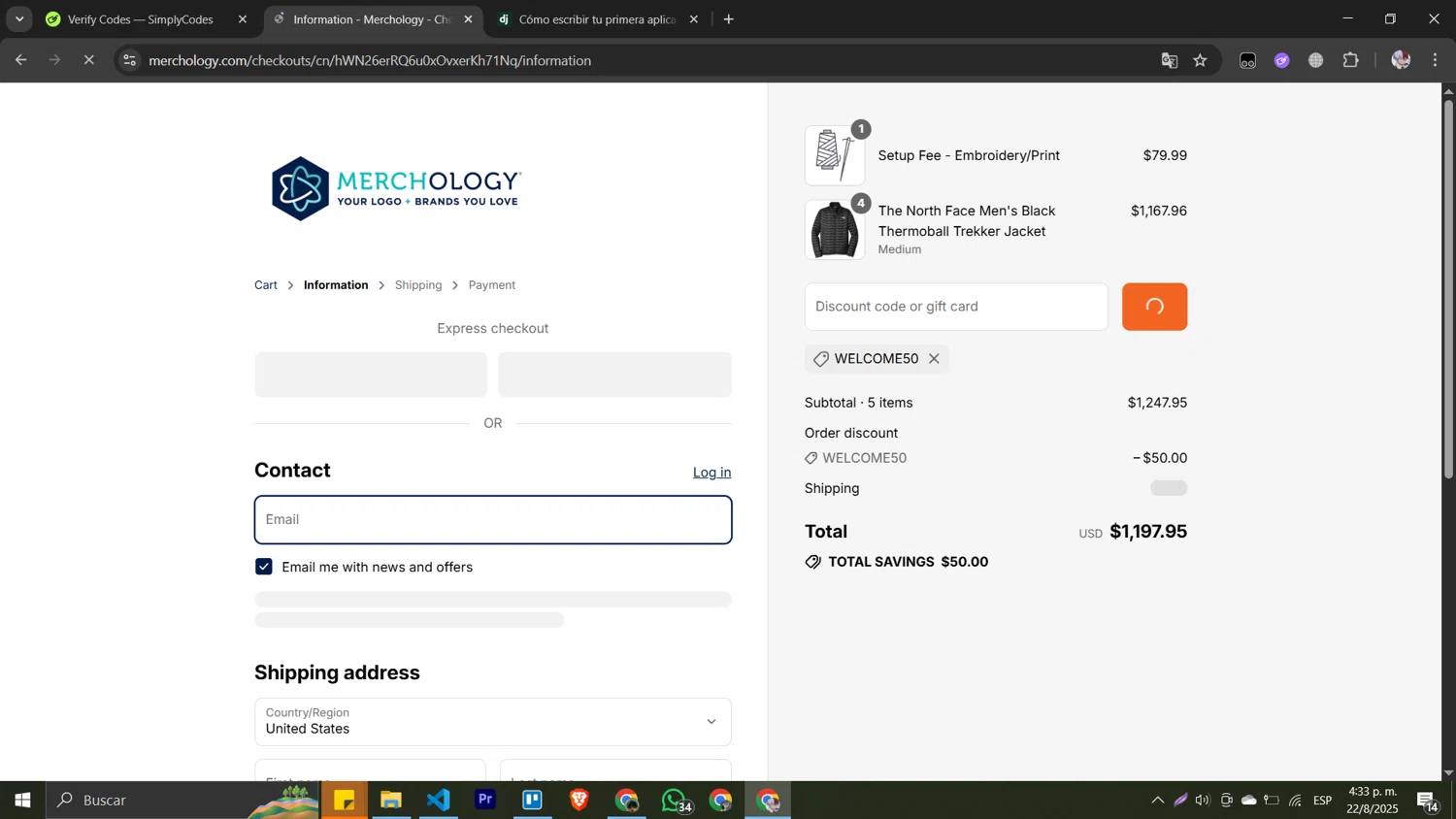This screenshot has height=819, width=1456.
Task: Open File Explorer from the taskbar
Action: click(391, 801)
